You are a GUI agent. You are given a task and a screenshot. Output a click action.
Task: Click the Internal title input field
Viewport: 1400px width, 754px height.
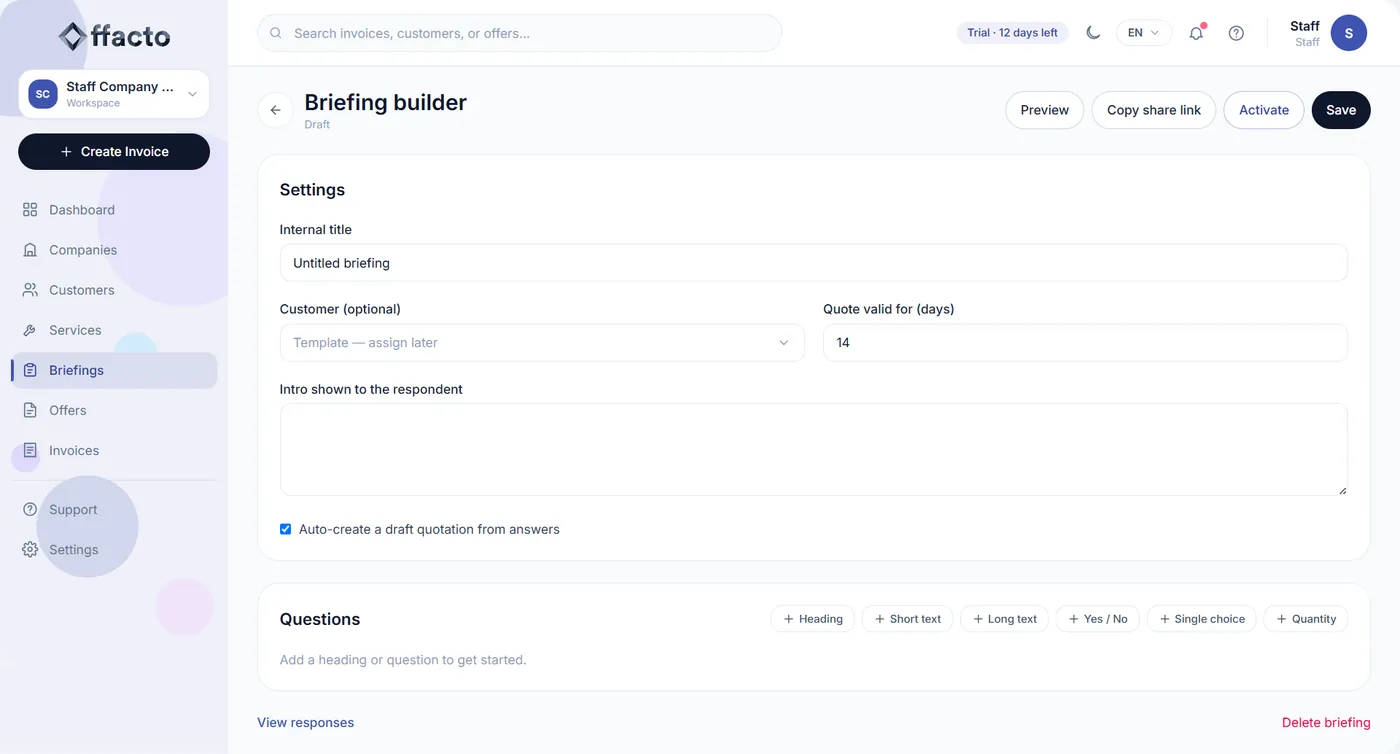pyautogui.click(x=813, y=263)
